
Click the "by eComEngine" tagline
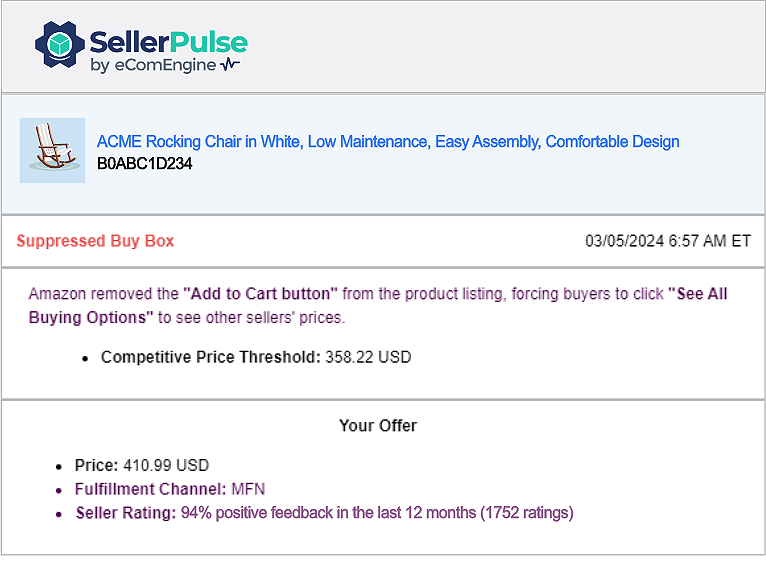click(153, 66)
